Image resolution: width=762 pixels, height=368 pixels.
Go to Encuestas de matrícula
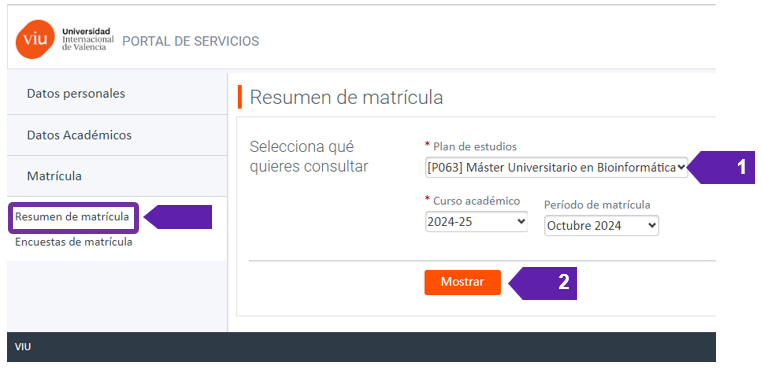coord(74,242)
